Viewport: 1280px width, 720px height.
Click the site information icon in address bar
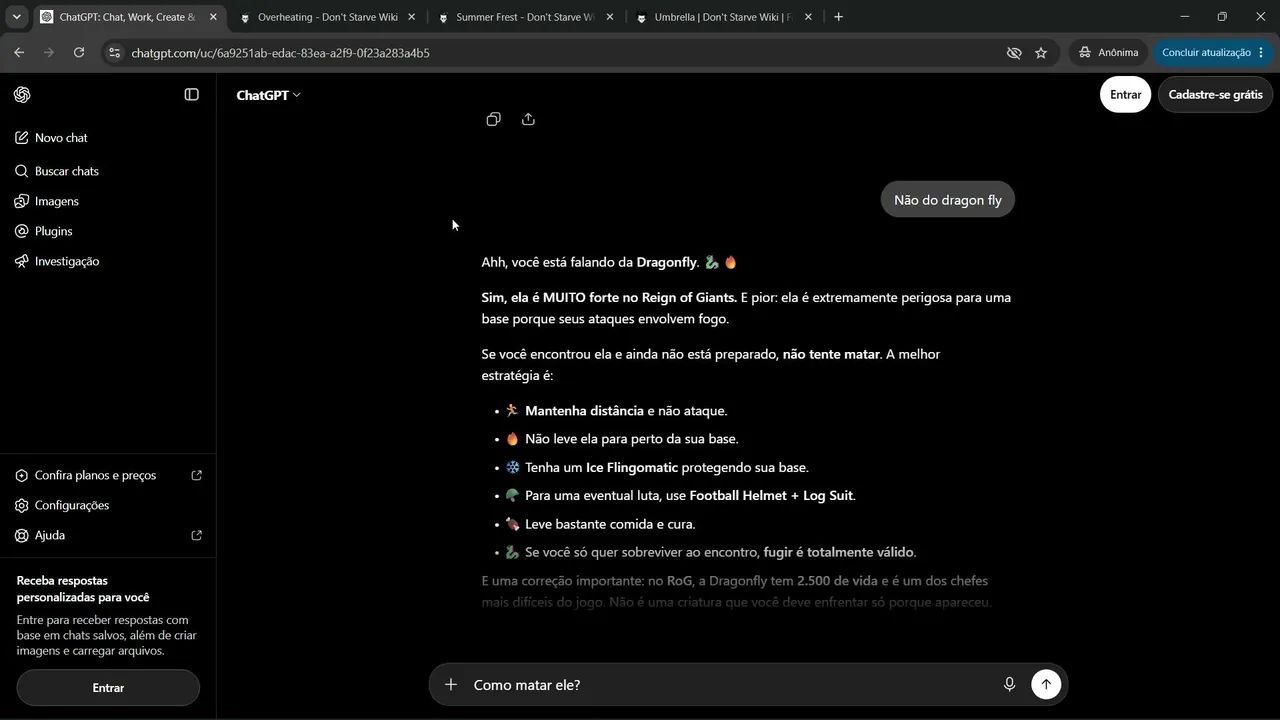(x=114, y=53)
